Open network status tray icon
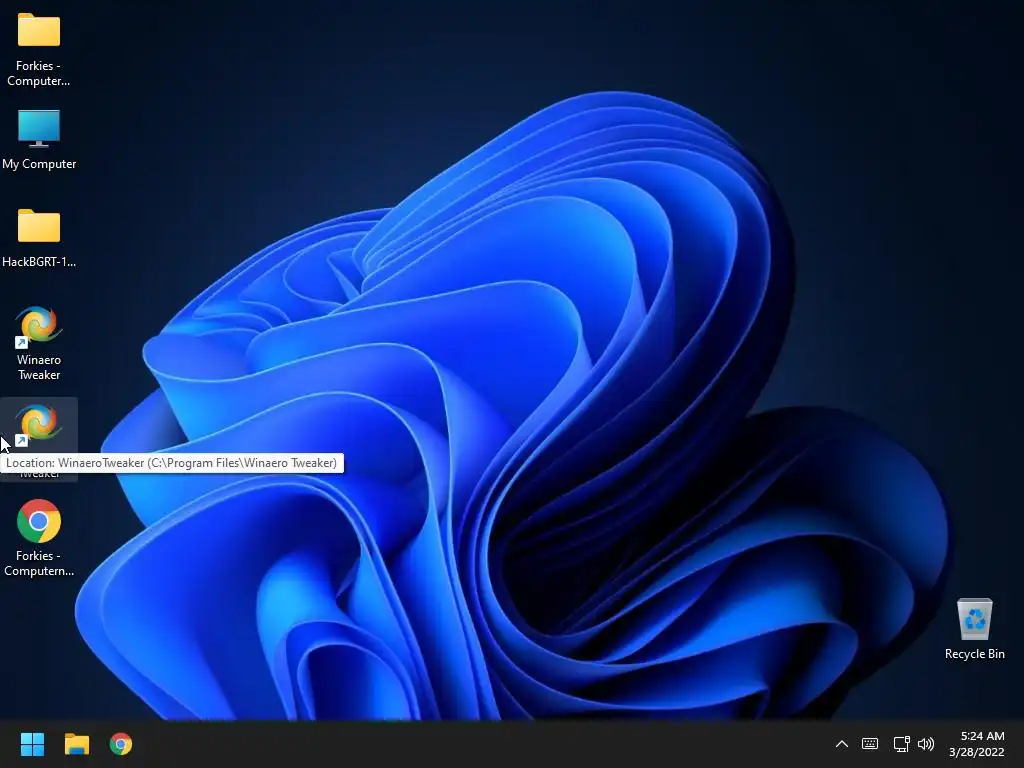Image resolution: width=1024 pixels, height=768 pixels. pyautogui.click(x=901, y=744)
